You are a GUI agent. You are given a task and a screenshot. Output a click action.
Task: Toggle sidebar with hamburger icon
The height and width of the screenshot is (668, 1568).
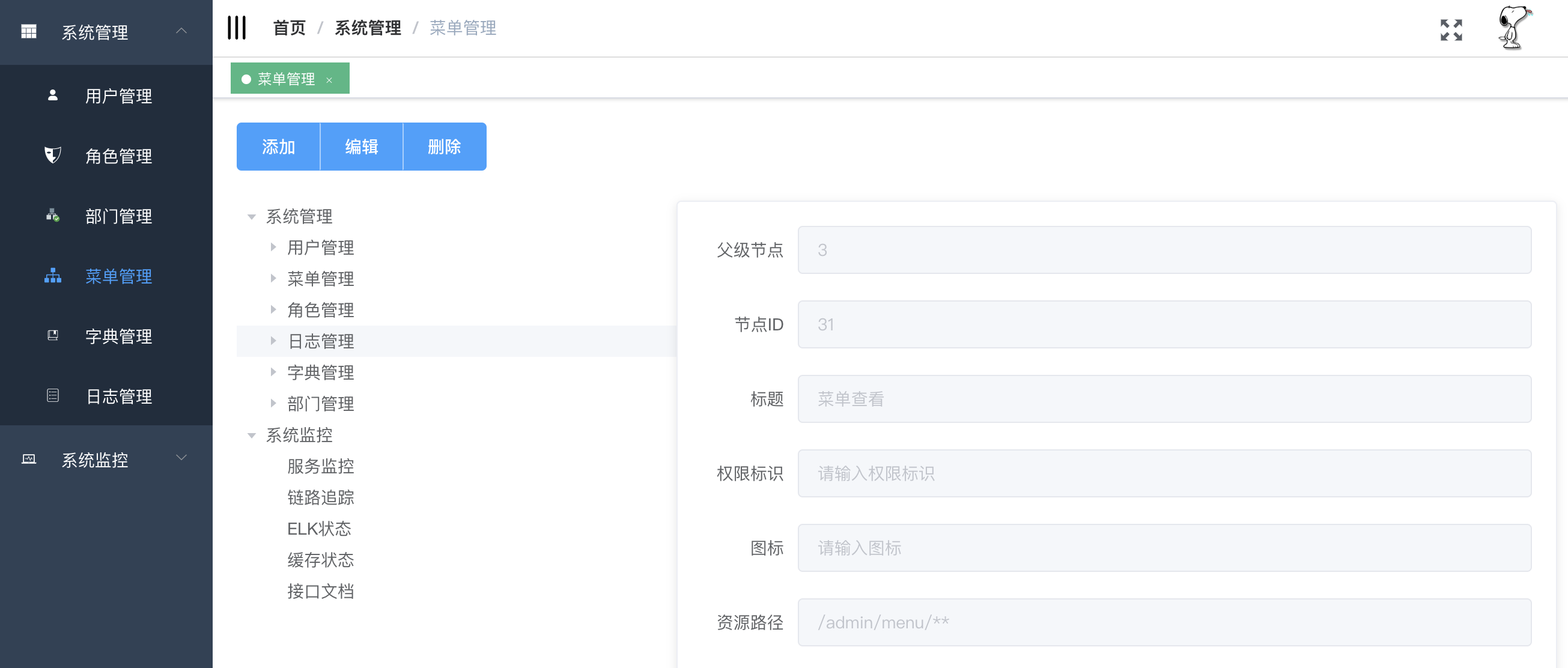click(236, 28)
